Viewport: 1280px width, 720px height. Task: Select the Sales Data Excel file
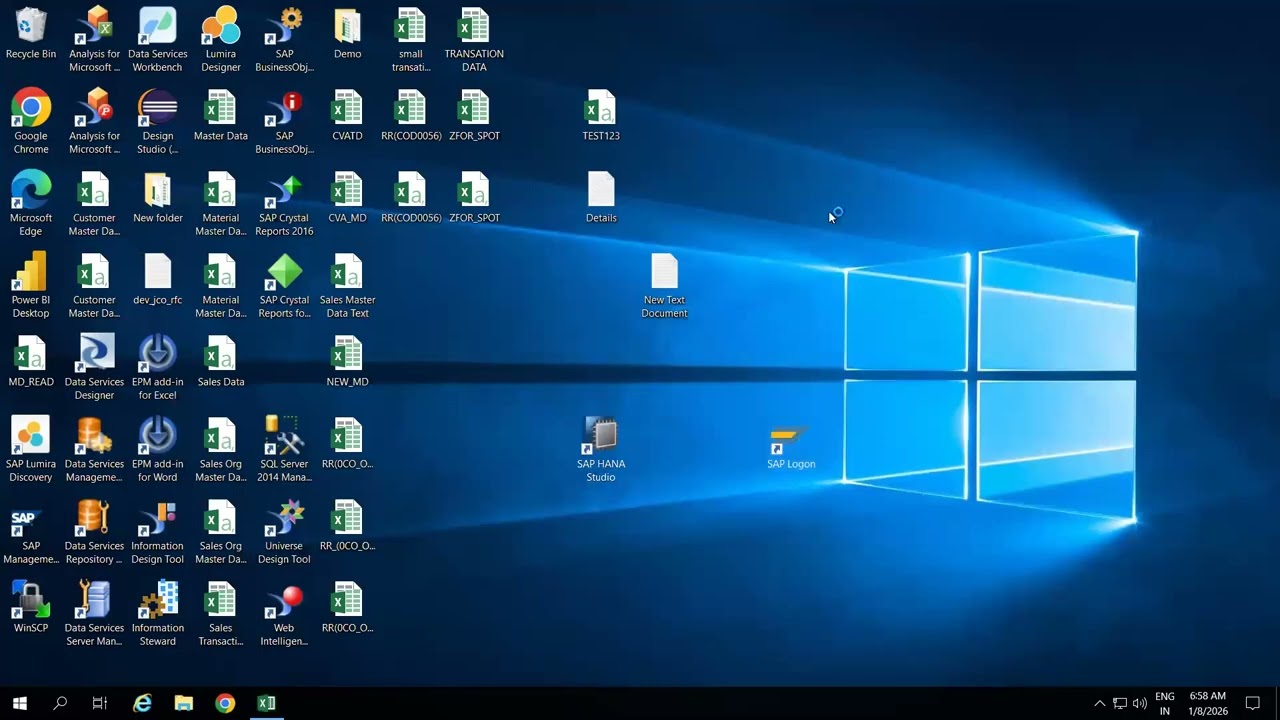(221, 362)
